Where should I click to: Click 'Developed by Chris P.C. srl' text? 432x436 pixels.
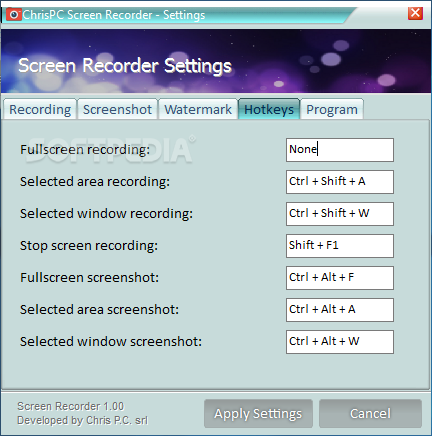click(x=83, y=420)
